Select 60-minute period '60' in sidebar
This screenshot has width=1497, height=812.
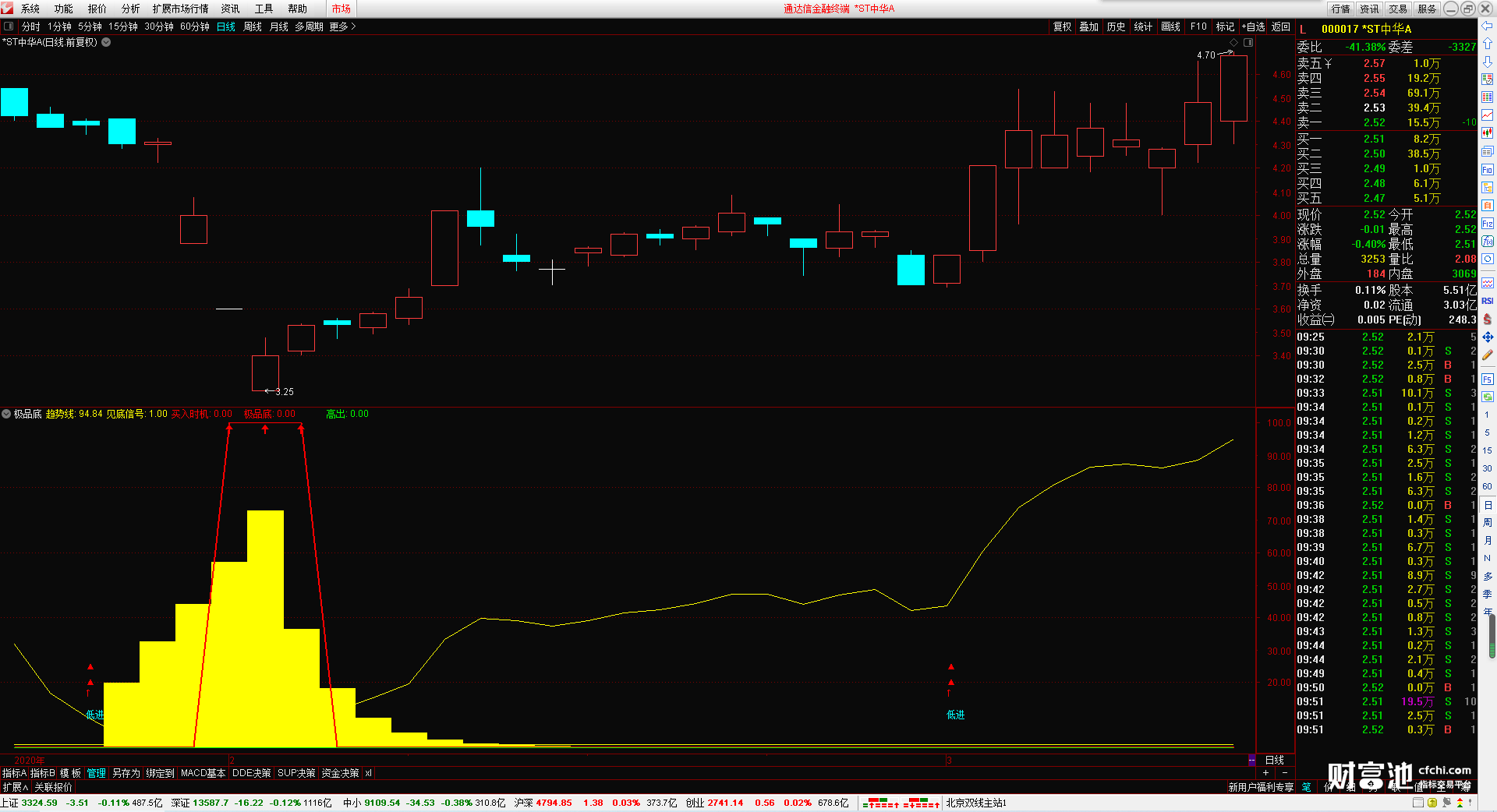pyautogui.click(x=1488, y=486)
